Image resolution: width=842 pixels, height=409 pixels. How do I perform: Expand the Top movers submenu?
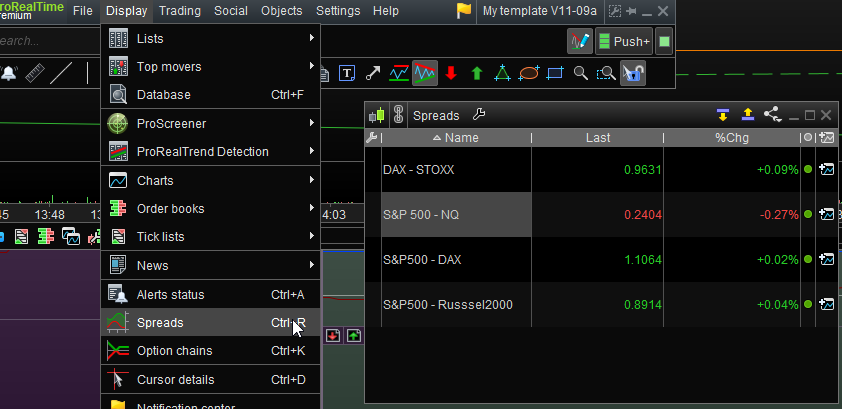210,67
